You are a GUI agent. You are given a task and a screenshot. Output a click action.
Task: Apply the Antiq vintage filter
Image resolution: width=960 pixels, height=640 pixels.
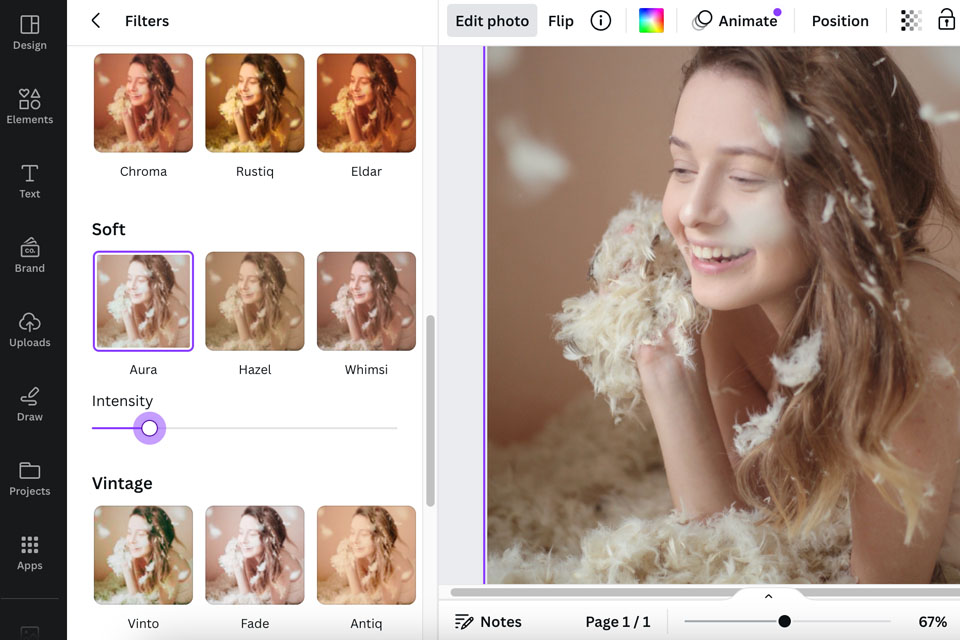point(366,555)
